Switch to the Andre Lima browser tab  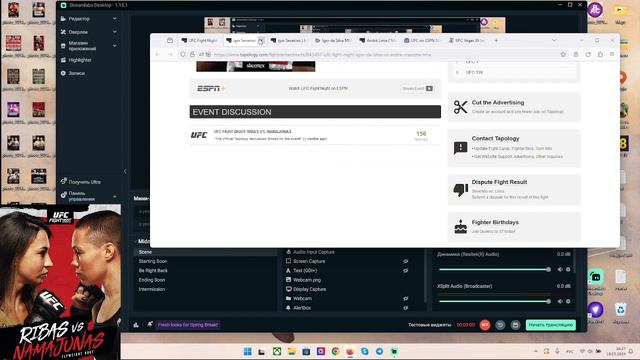coord(378,40)
